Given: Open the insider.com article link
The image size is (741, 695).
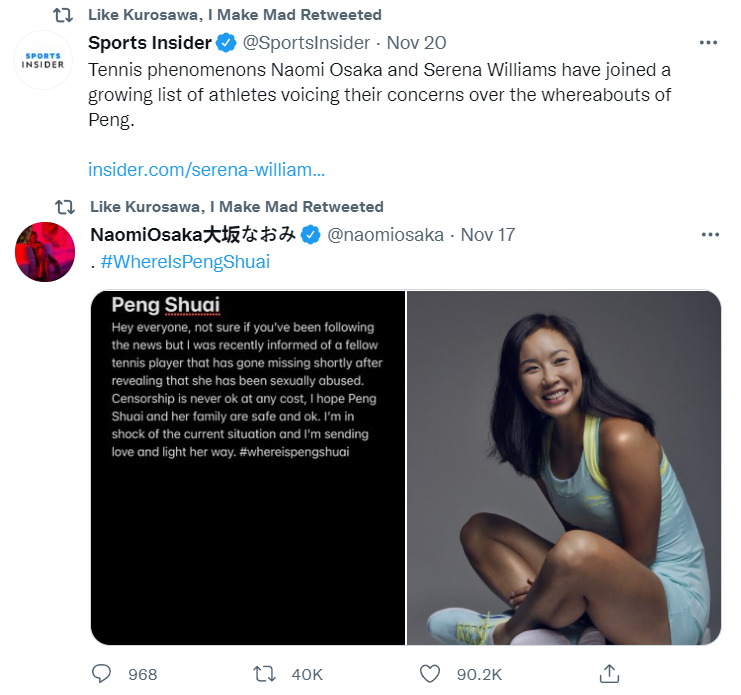Looking at the screenshot, I should pos(207,169).
